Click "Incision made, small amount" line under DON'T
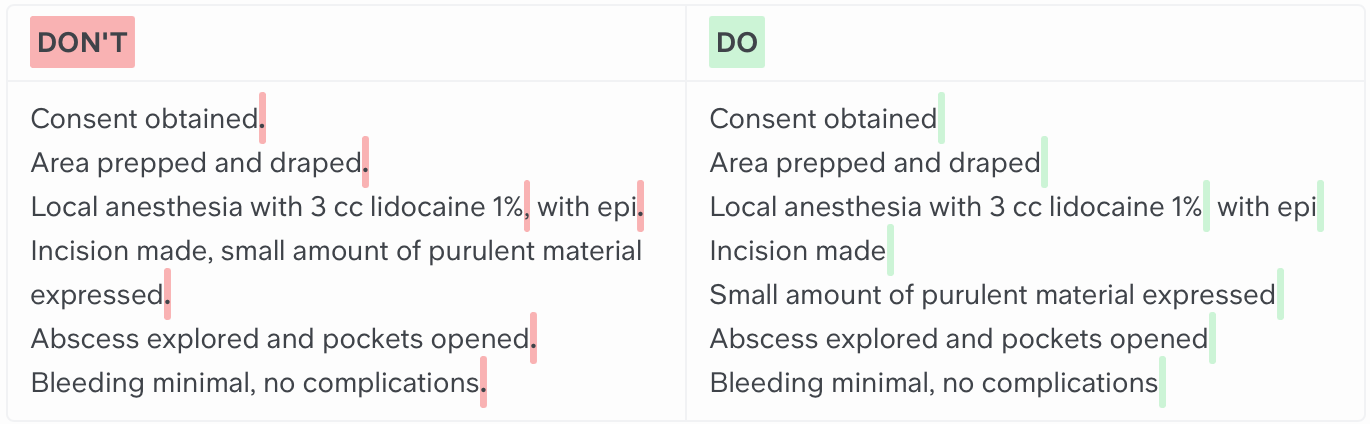Viewport: 1370px width, 424px height. click(336, 251)
